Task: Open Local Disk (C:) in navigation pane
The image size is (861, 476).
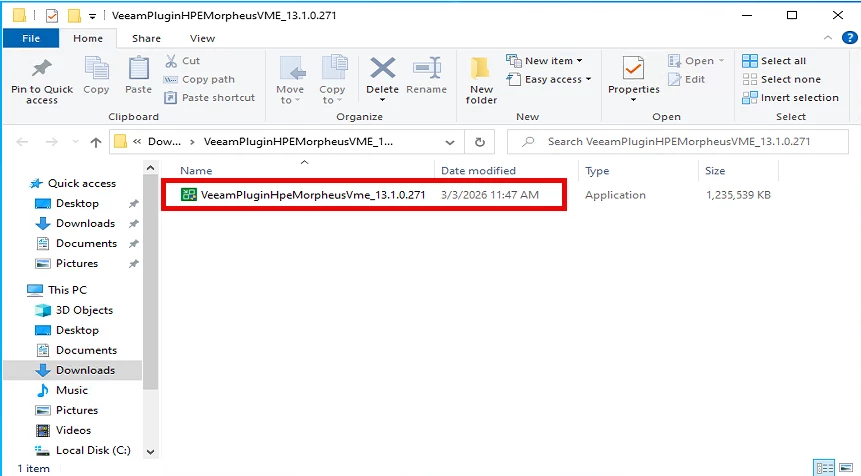Action: point(93,450)
